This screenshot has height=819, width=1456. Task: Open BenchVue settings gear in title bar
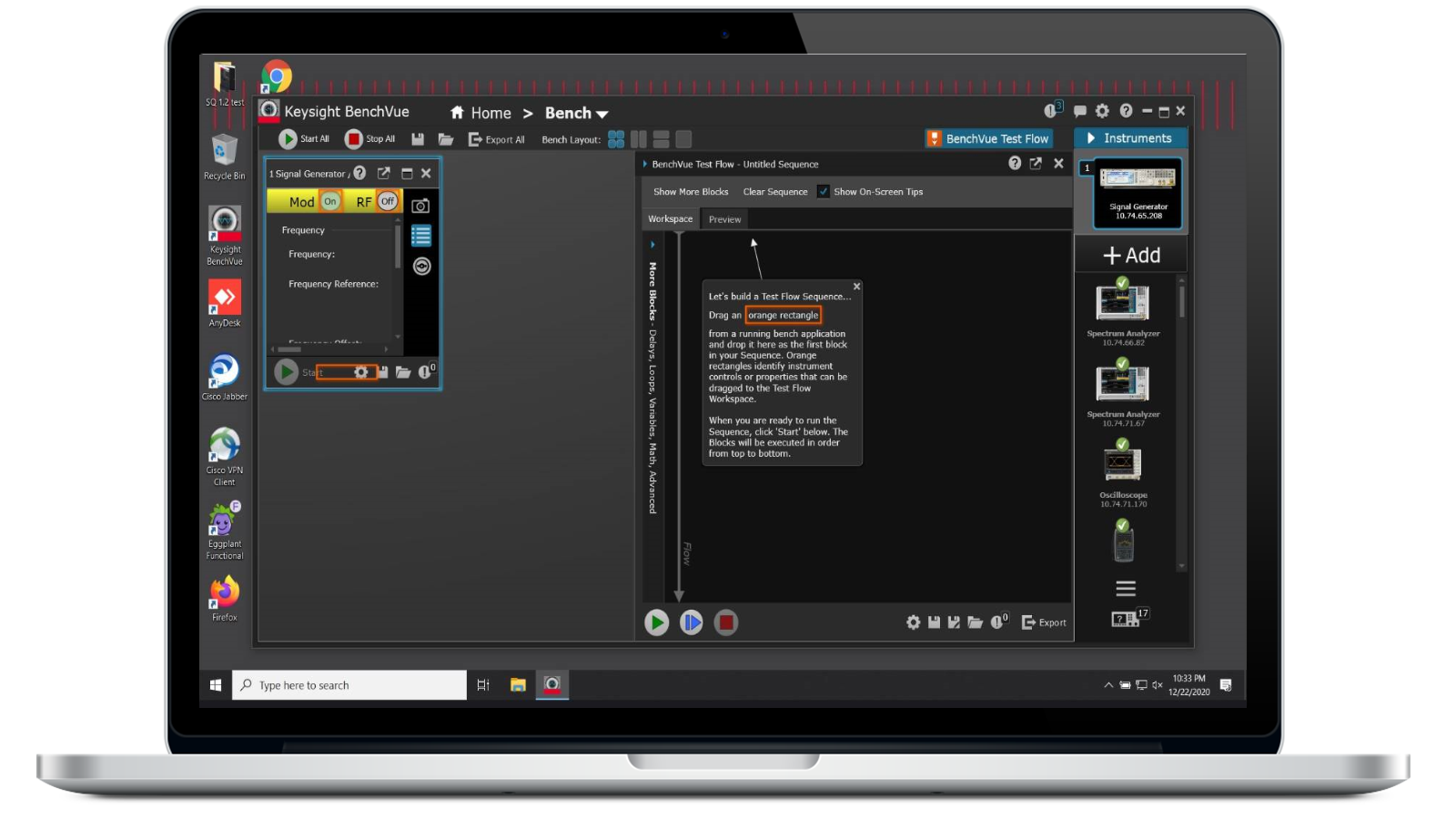pos(1103,111)
